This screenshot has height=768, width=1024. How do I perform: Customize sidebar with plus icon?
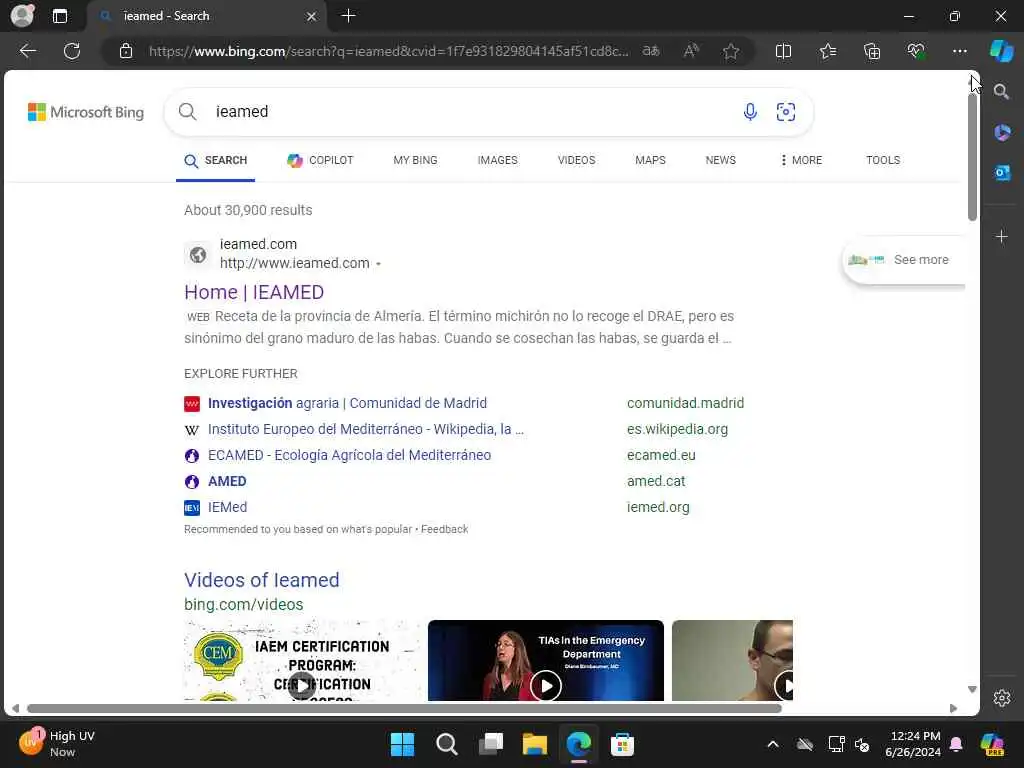[1002, 236]
